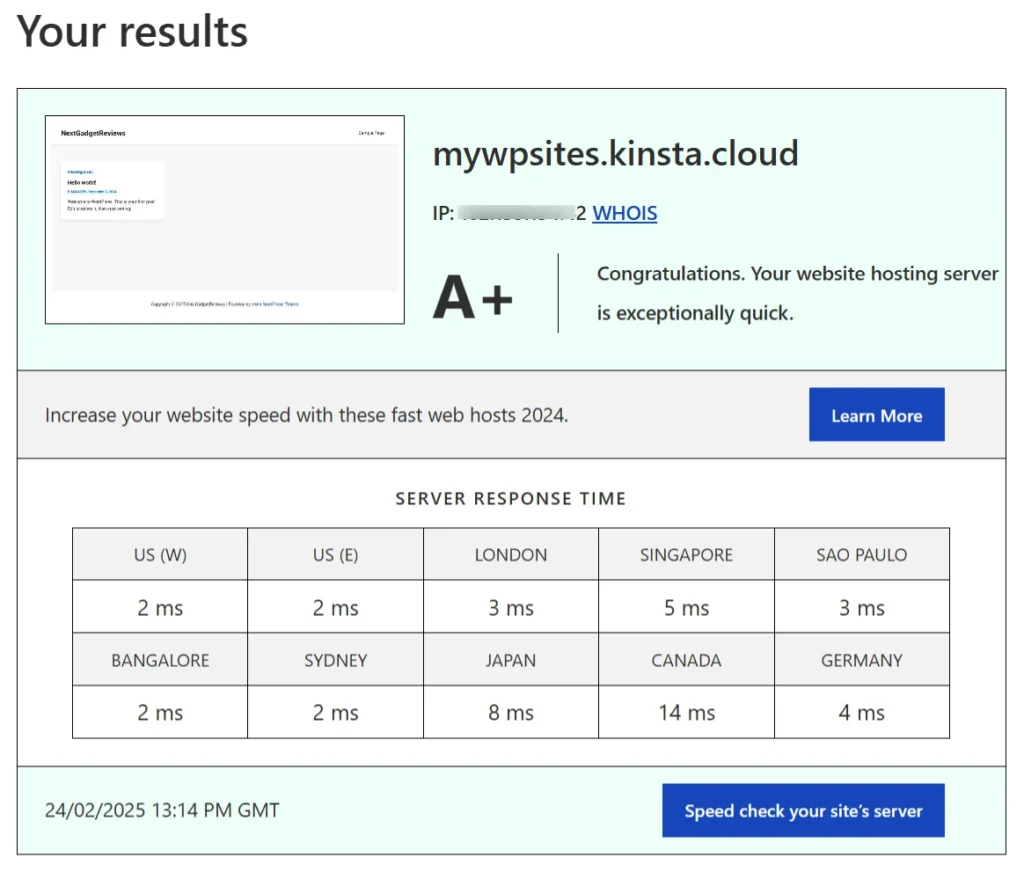The height and width of the screenshot is (872, 1024).
Task: Click the SAO PAULO table header
Action: pos(861,554)
